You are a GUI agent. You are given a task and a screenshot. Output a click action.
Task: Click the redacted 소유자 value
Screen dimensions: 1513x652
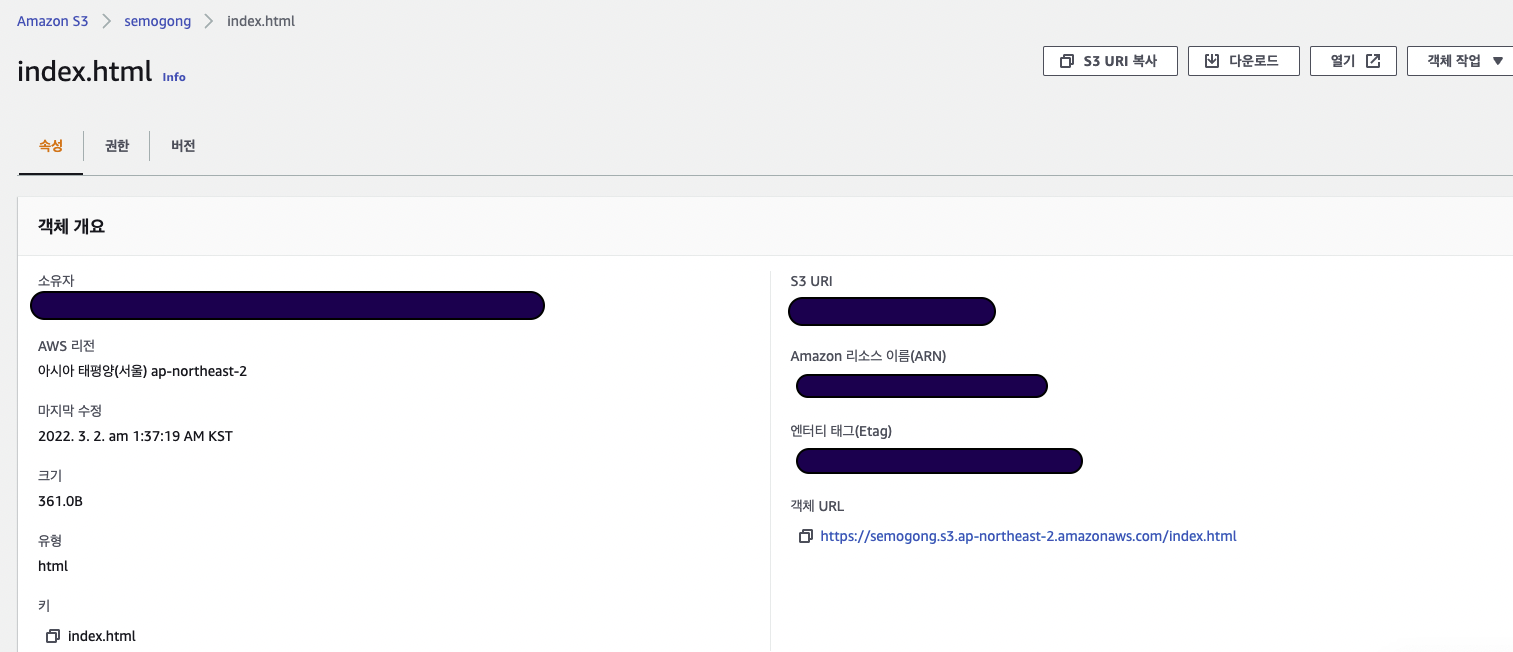pos(287,306)
